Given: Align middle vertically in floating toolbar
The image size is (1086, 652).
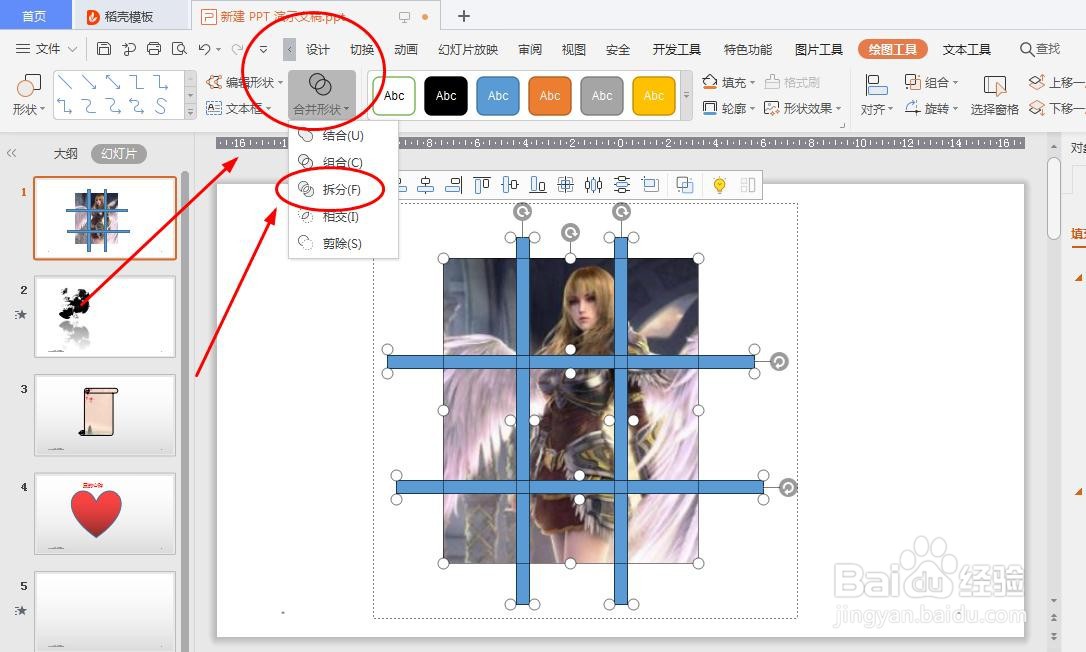Looking at the screenshot, I should pyautogui.click(x=510, y=185).
